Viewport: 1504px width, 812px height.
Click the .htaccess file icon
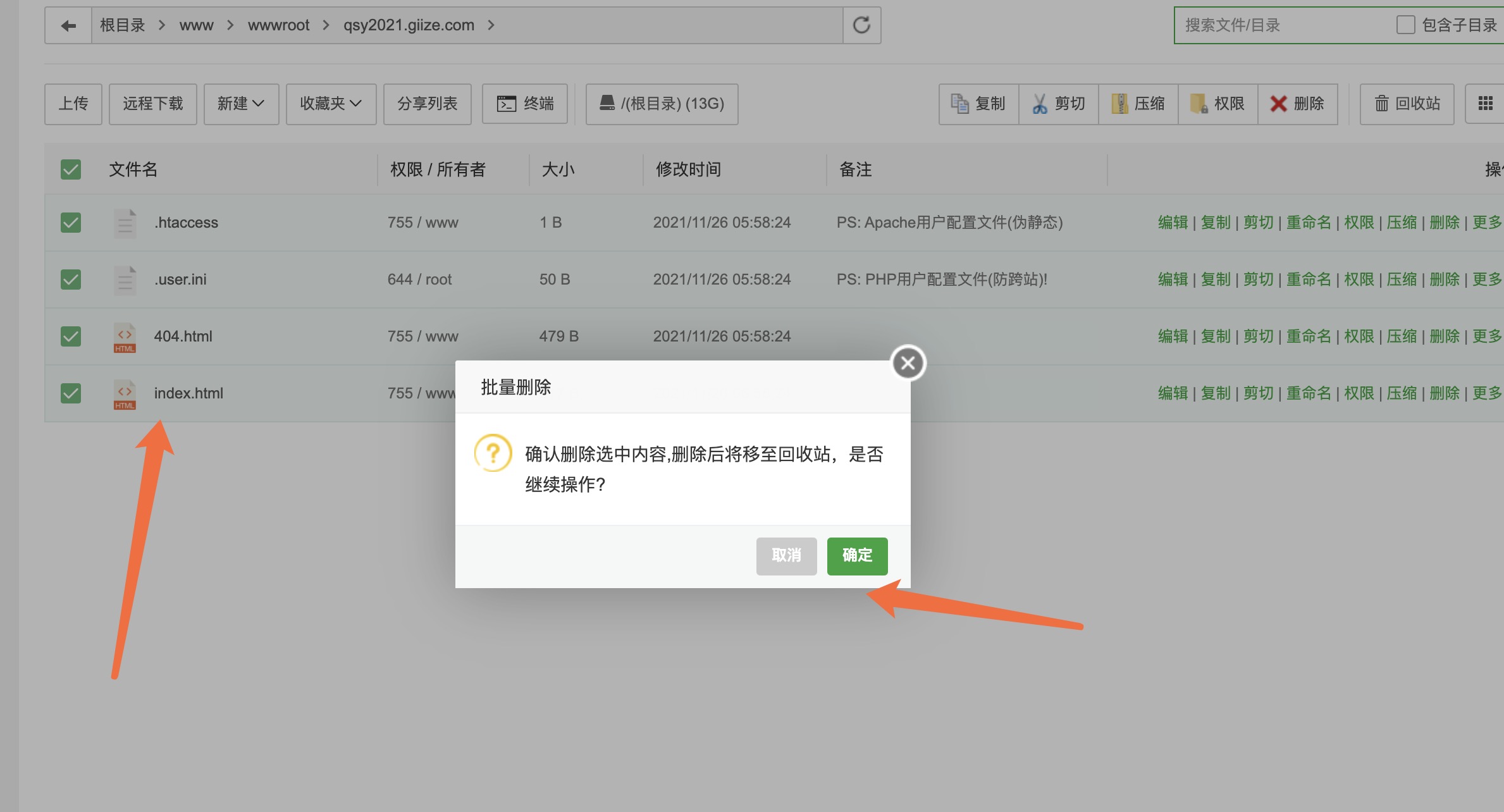[125, 223]
